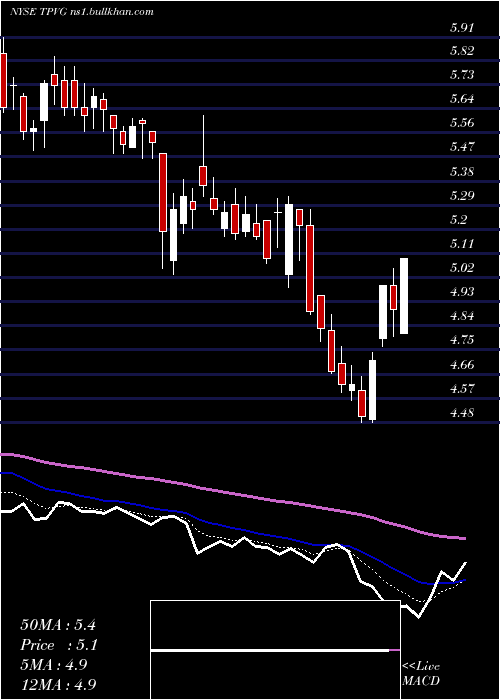The height and width of the screenshot is (700, 500).
Task: Click the horizontal white line inside the MACD box
Action: [x=270, y=650]
